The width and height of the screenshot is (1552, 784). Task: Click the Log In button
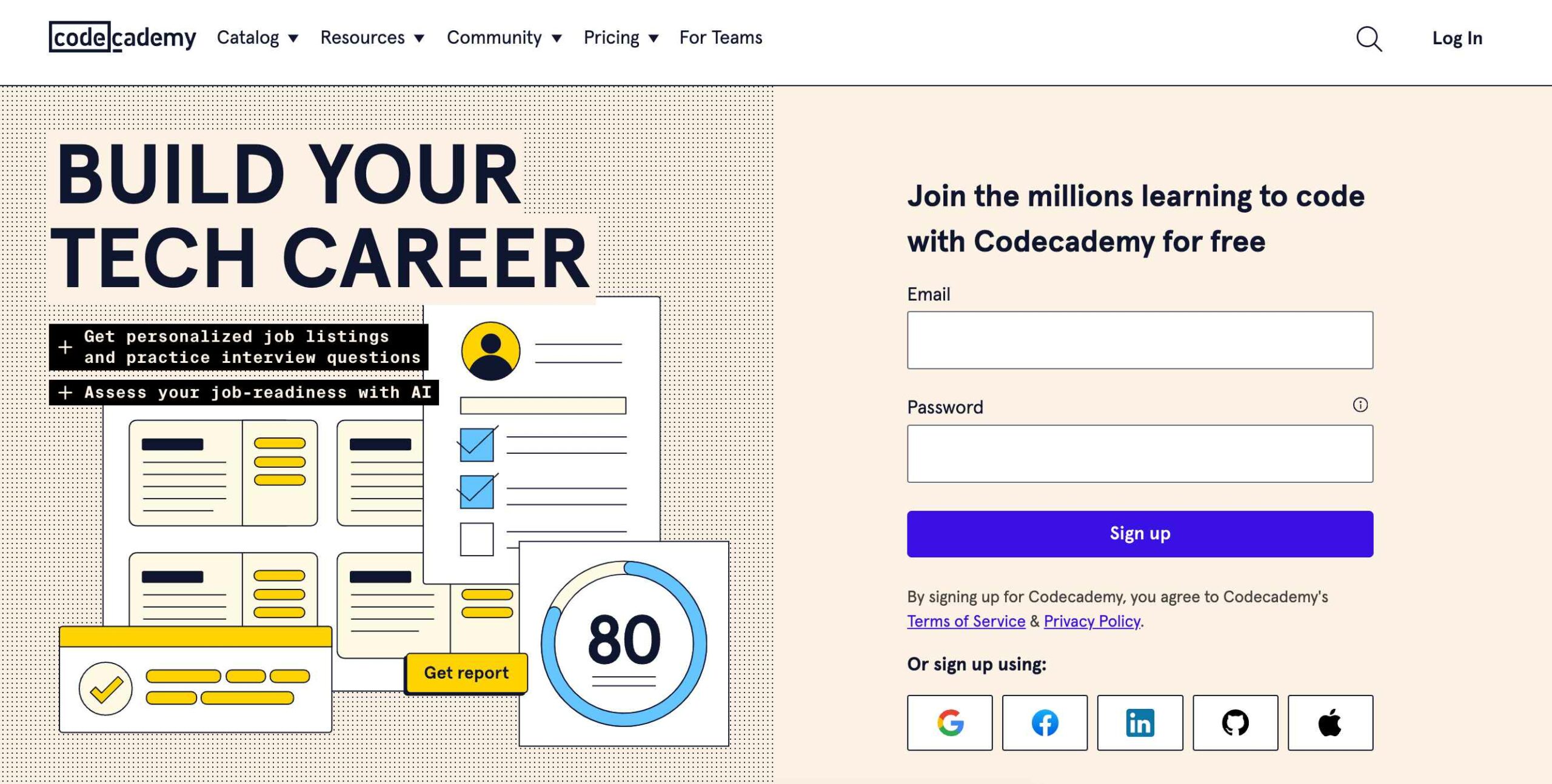tap(1459, 38)
